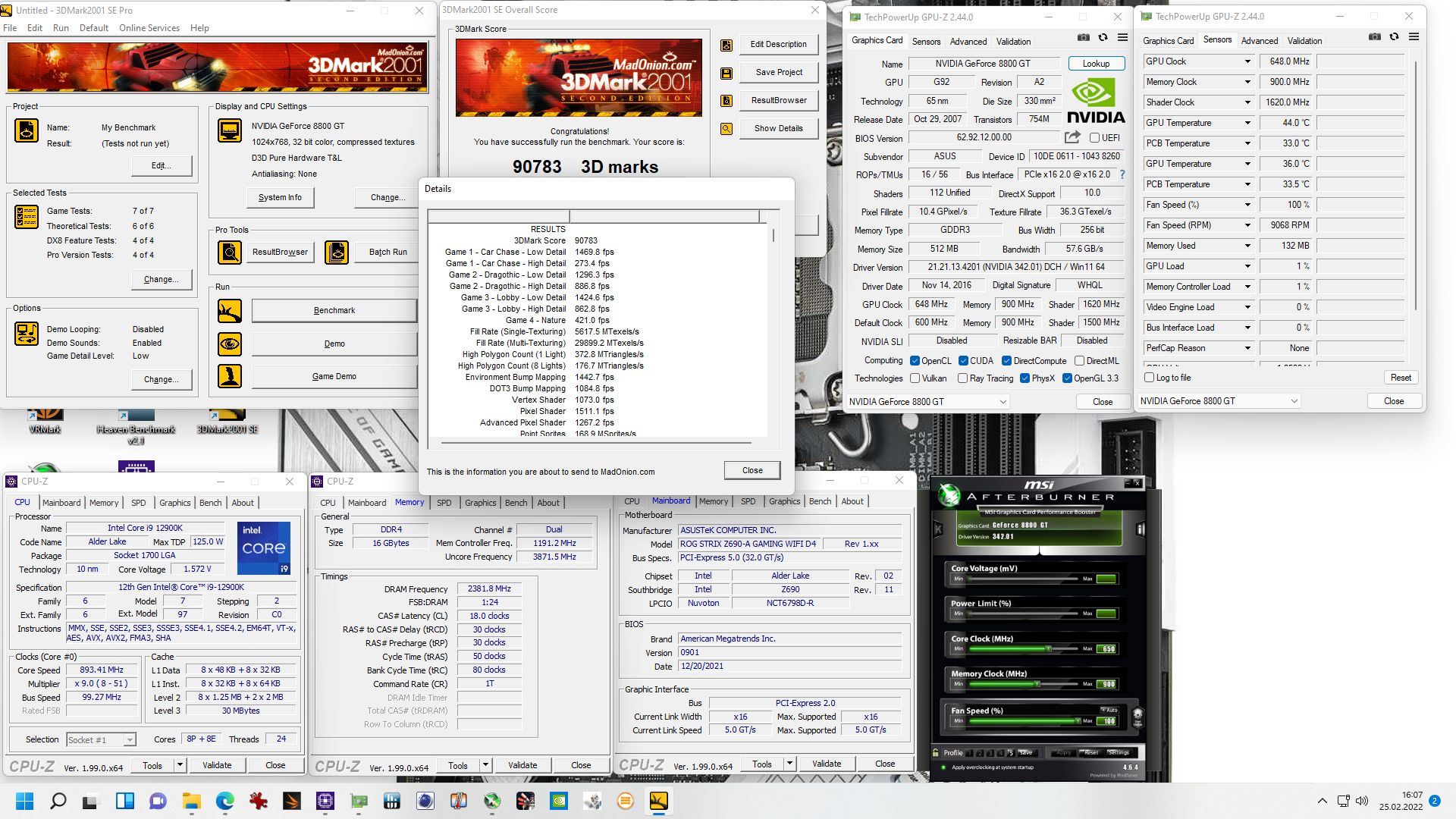
Task: Open taskbar Search
Action: tap(58, 801)
